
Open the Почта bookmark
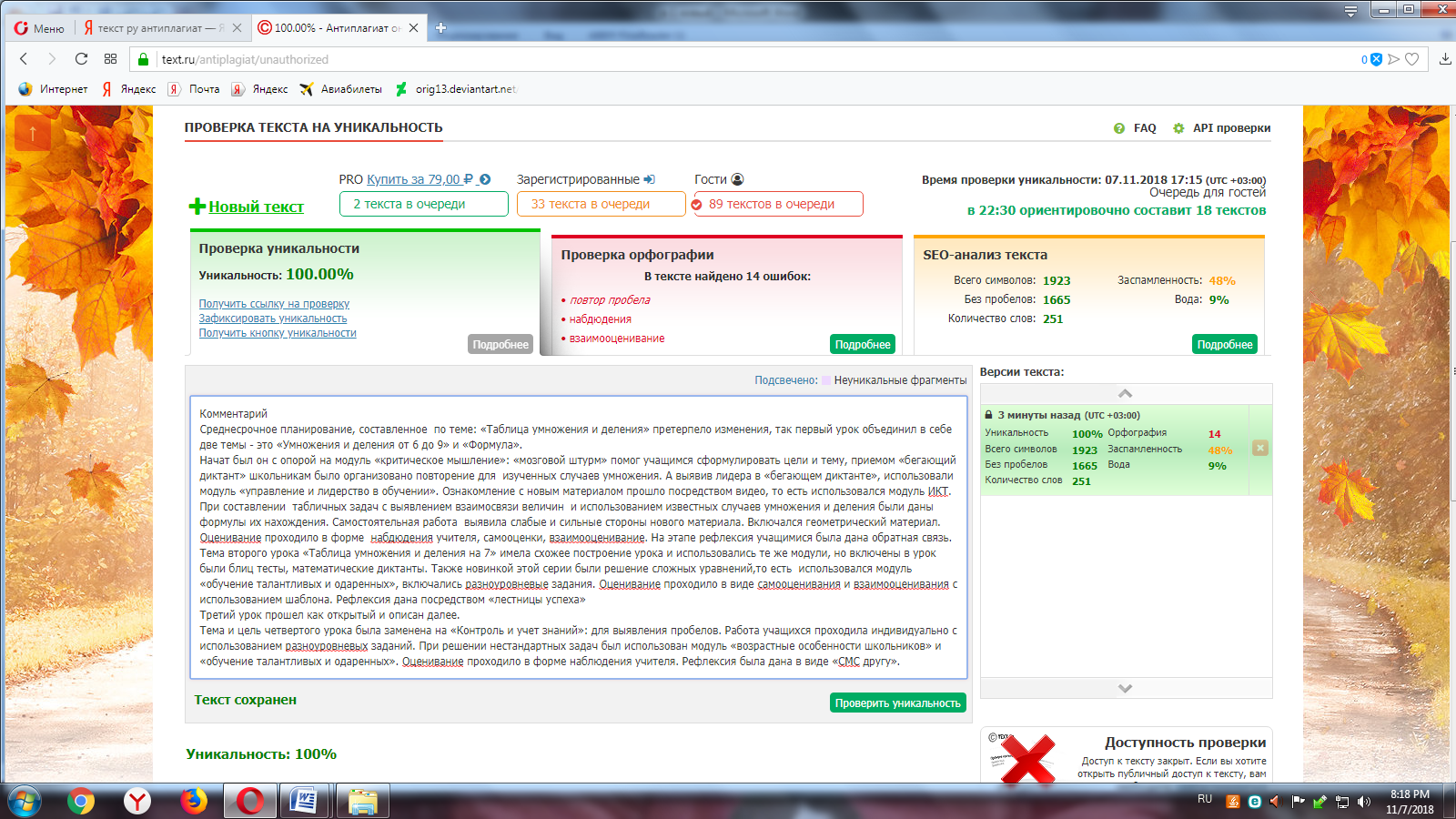coord(194,89)
